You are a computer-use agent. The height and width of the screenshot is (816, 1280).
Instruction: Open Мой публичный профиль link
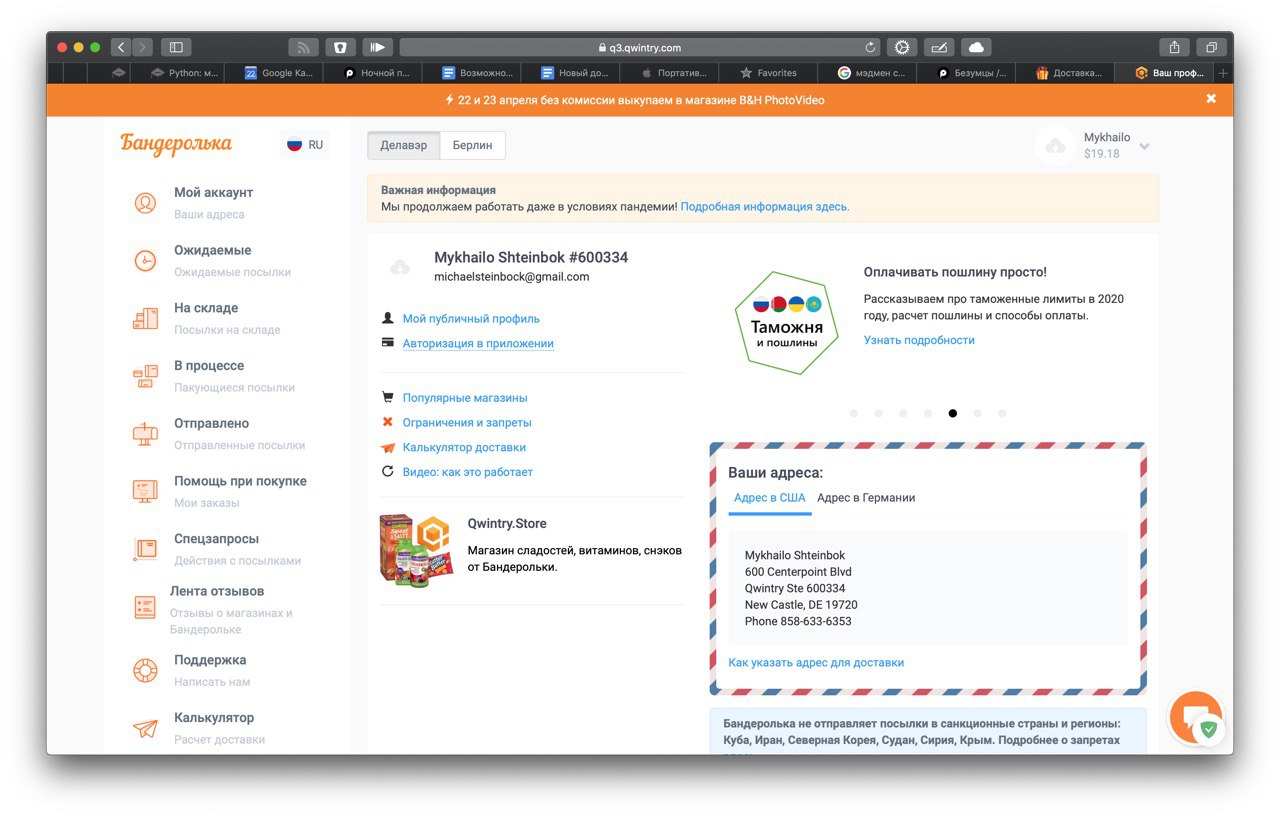(x=471, y=319)
